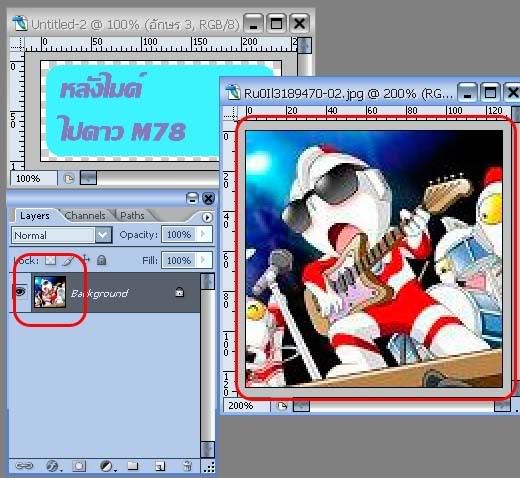Click ruler origin corner in Untitled-2 window
The height and width of the screenshot is (478, 520).
pos(17,44)
